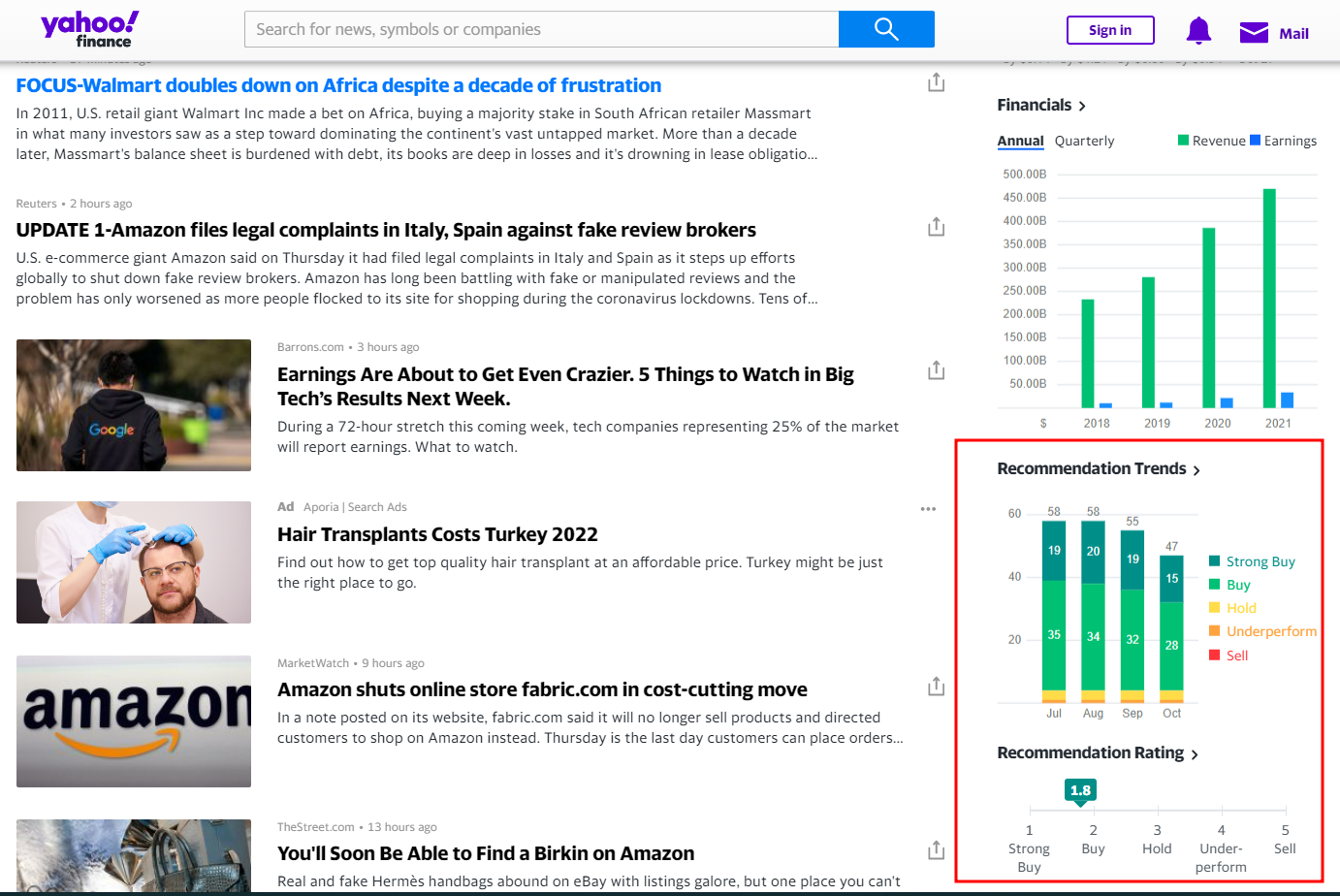Click the 2021 revenue bar

(1269, 298)
